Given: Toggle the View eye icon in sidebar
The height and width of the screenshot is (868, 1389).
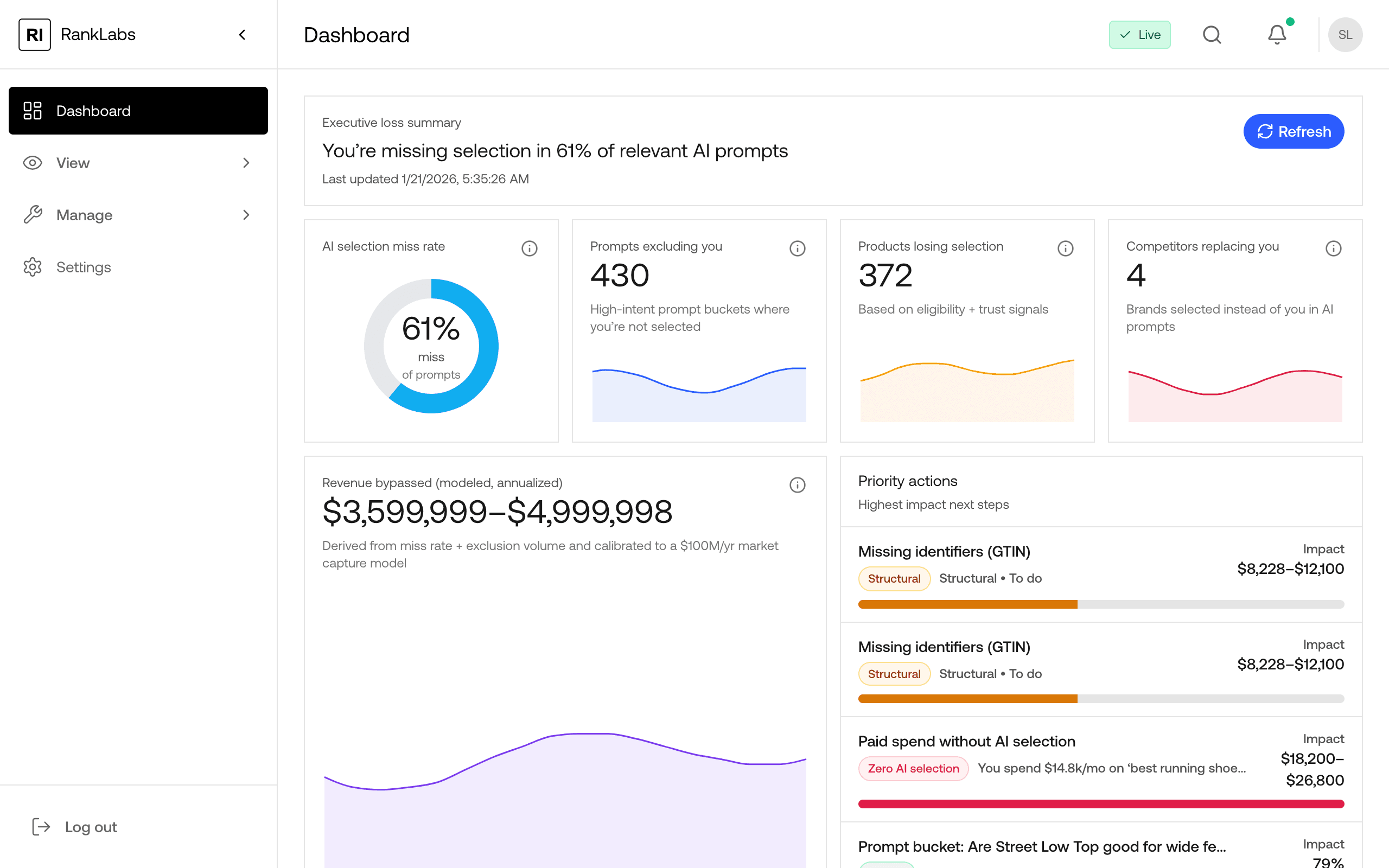Looking at the screenshot, I should [x=32, y=163].
